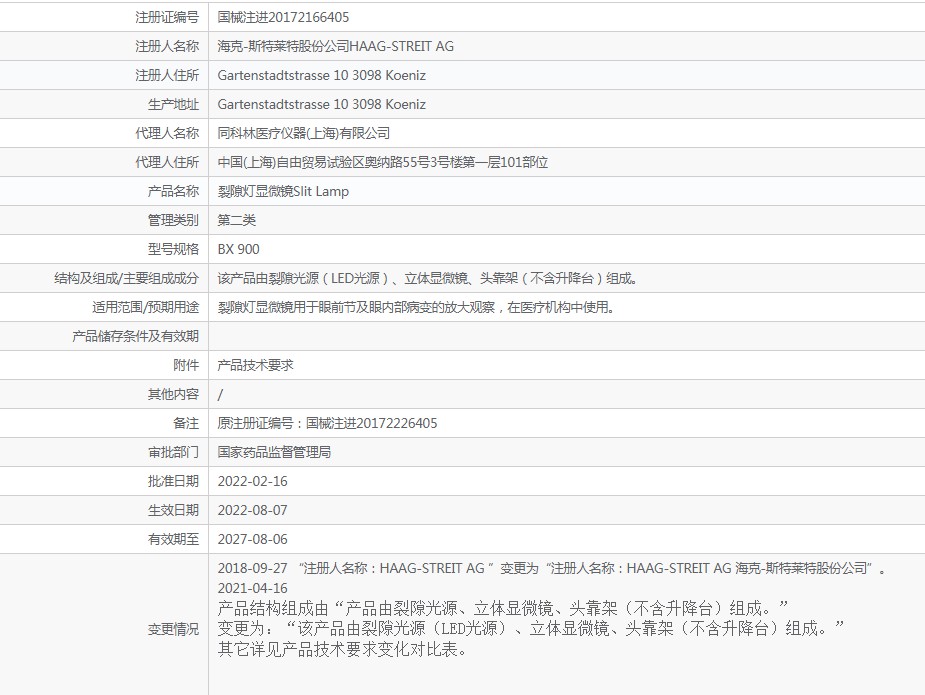This screenshot has height=695, width=925.
Task: Click the 产品名称 label
Action: (173, 191)
